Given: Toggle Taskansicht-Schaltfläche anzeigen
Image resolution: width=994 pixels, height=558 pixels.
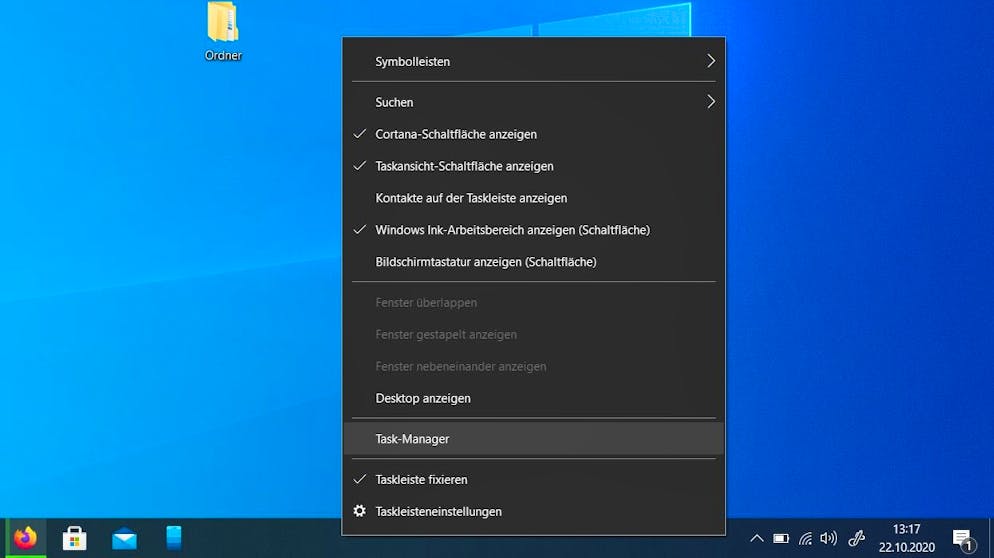Looking at the screenshot, I should click(x=534, y=166).
